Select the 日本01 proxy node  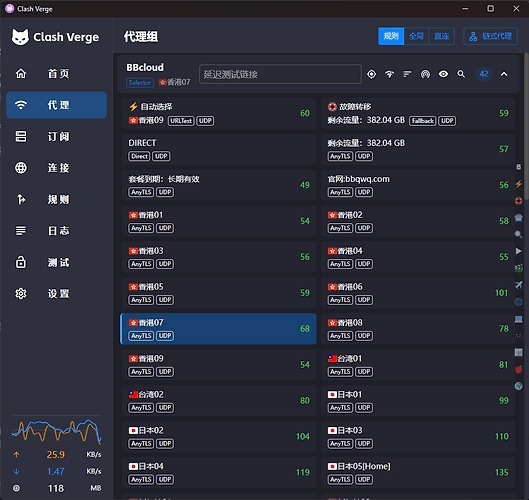(418, 401)
